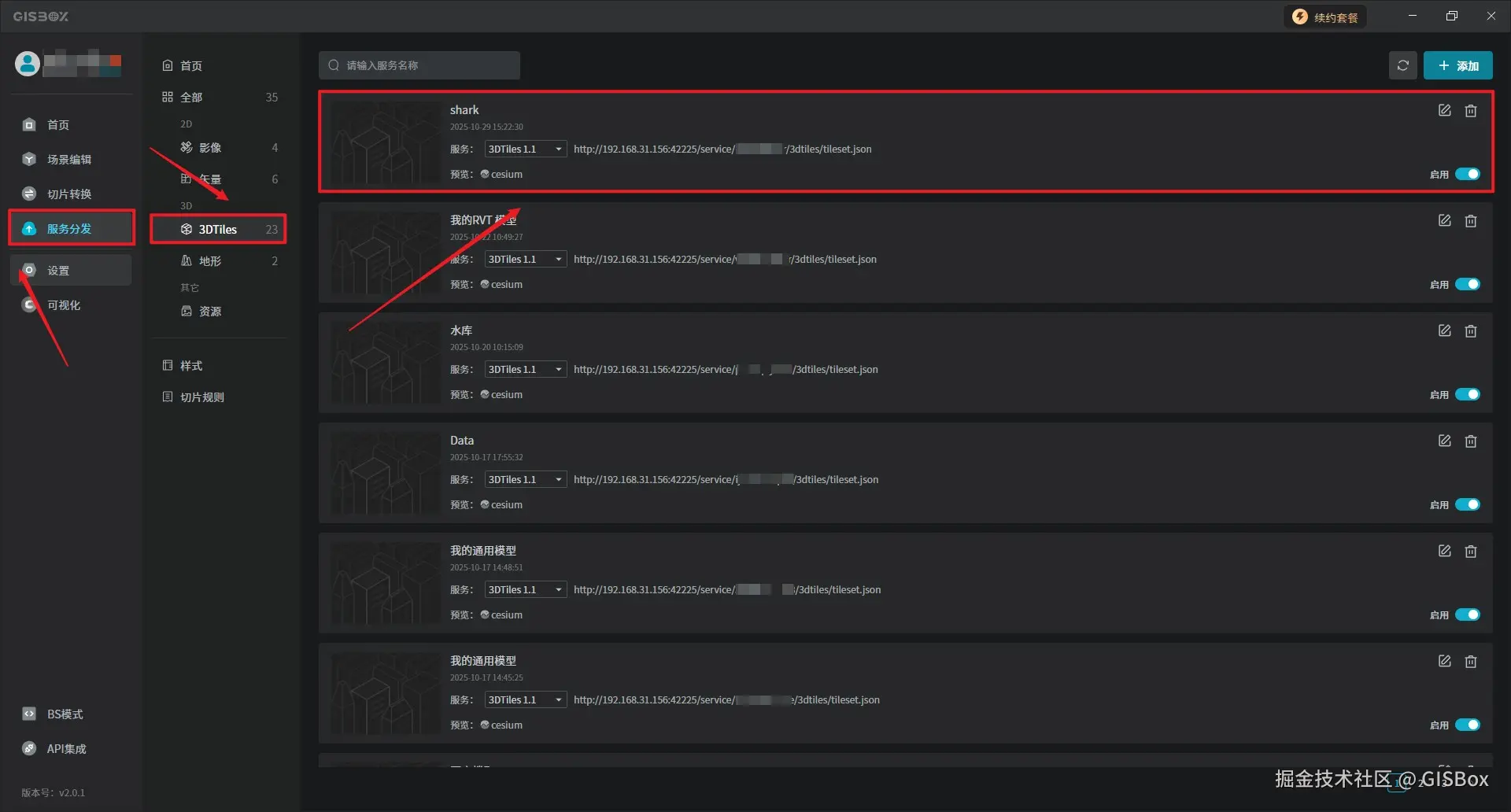This screenshot has height=812, width=1511.
Task: Focus the service name search field
Action: pos(419,65)
